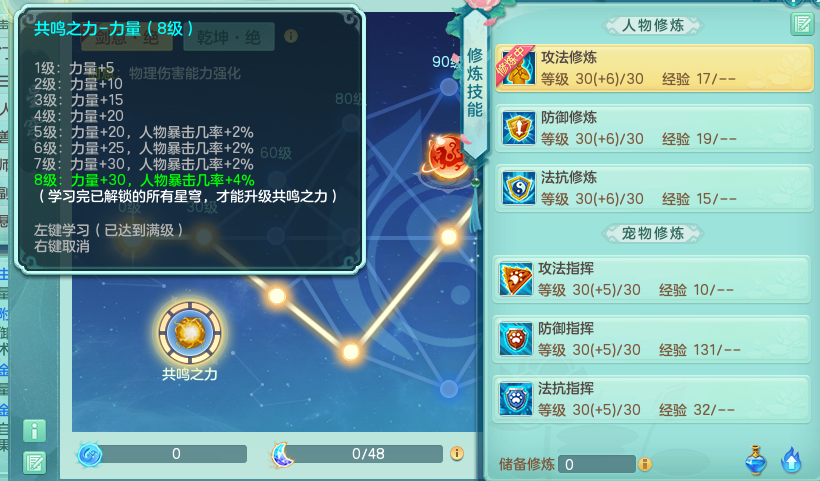820x481 pixels.
Task: Click the info icon next to 0/48 bar
Action: pyautogui.click(x=457, y=453)
